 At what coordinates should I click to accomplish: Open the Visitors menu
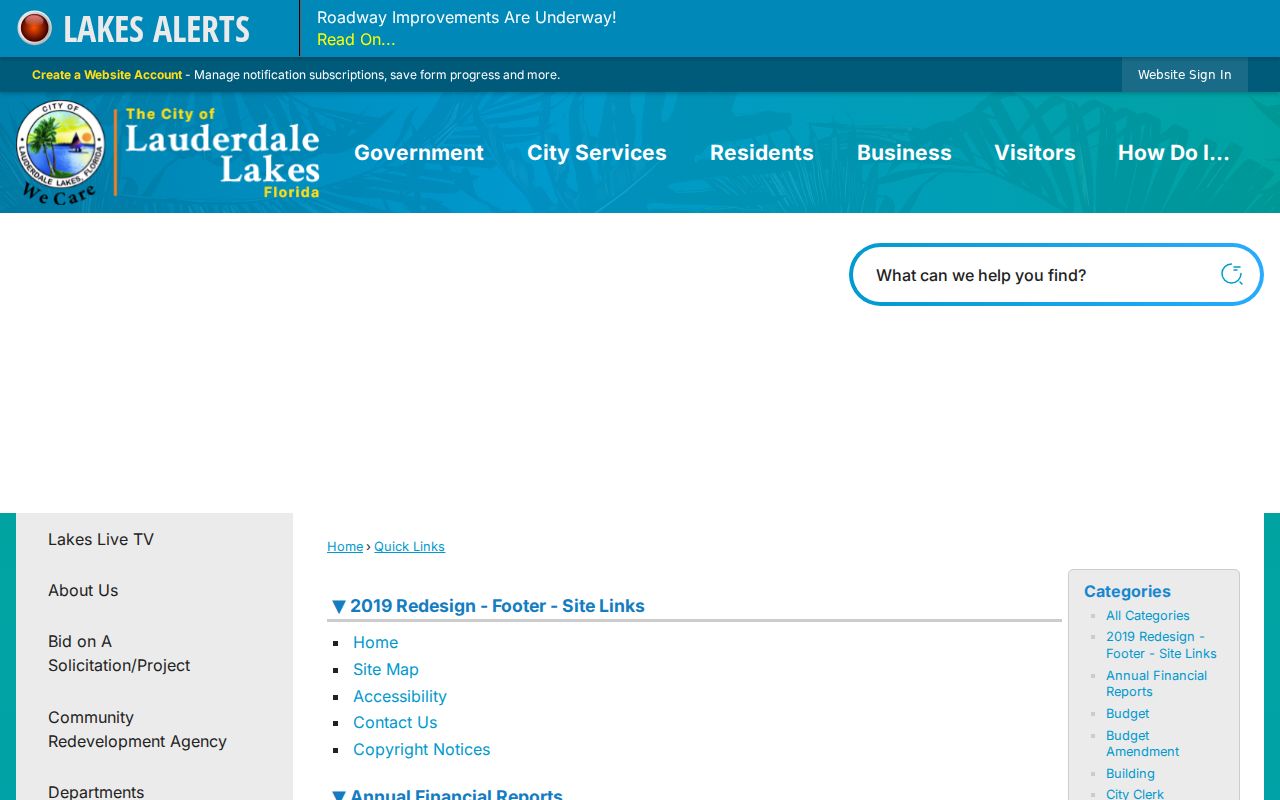[x=1035, y=153]
